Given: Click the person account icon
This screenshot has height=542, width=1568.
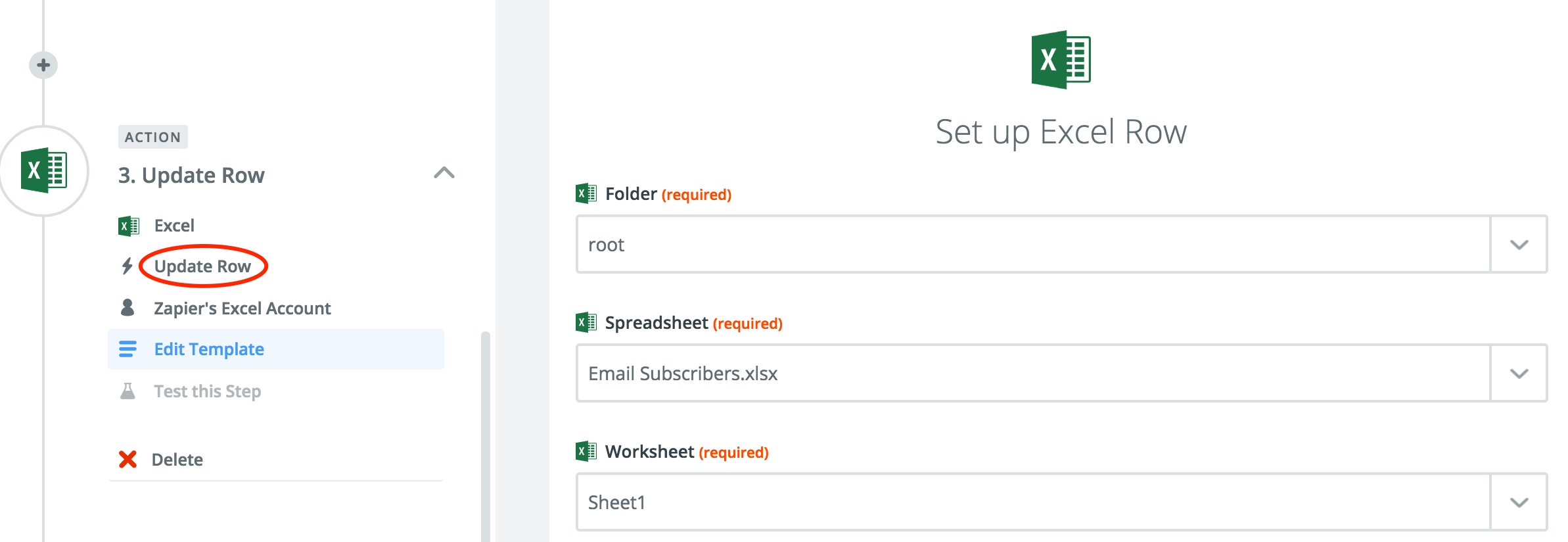Looking at the screenshot, I should [127, 308].
